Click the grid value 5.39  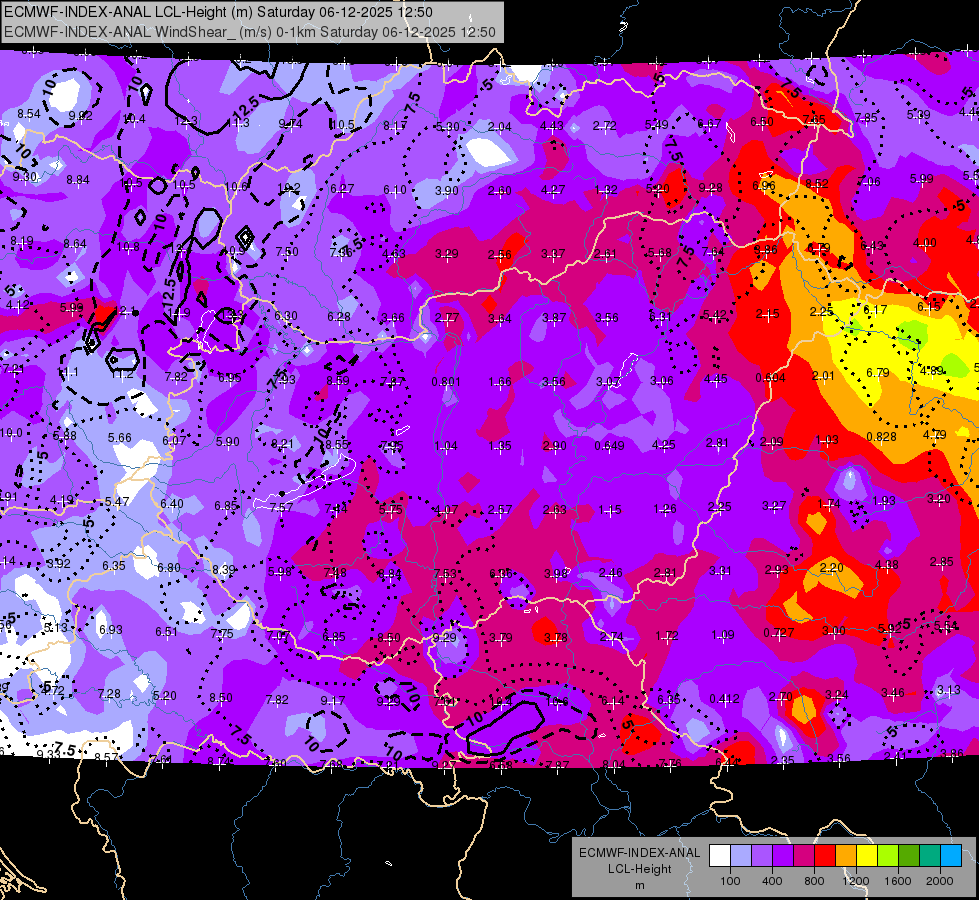click(918, 115)
